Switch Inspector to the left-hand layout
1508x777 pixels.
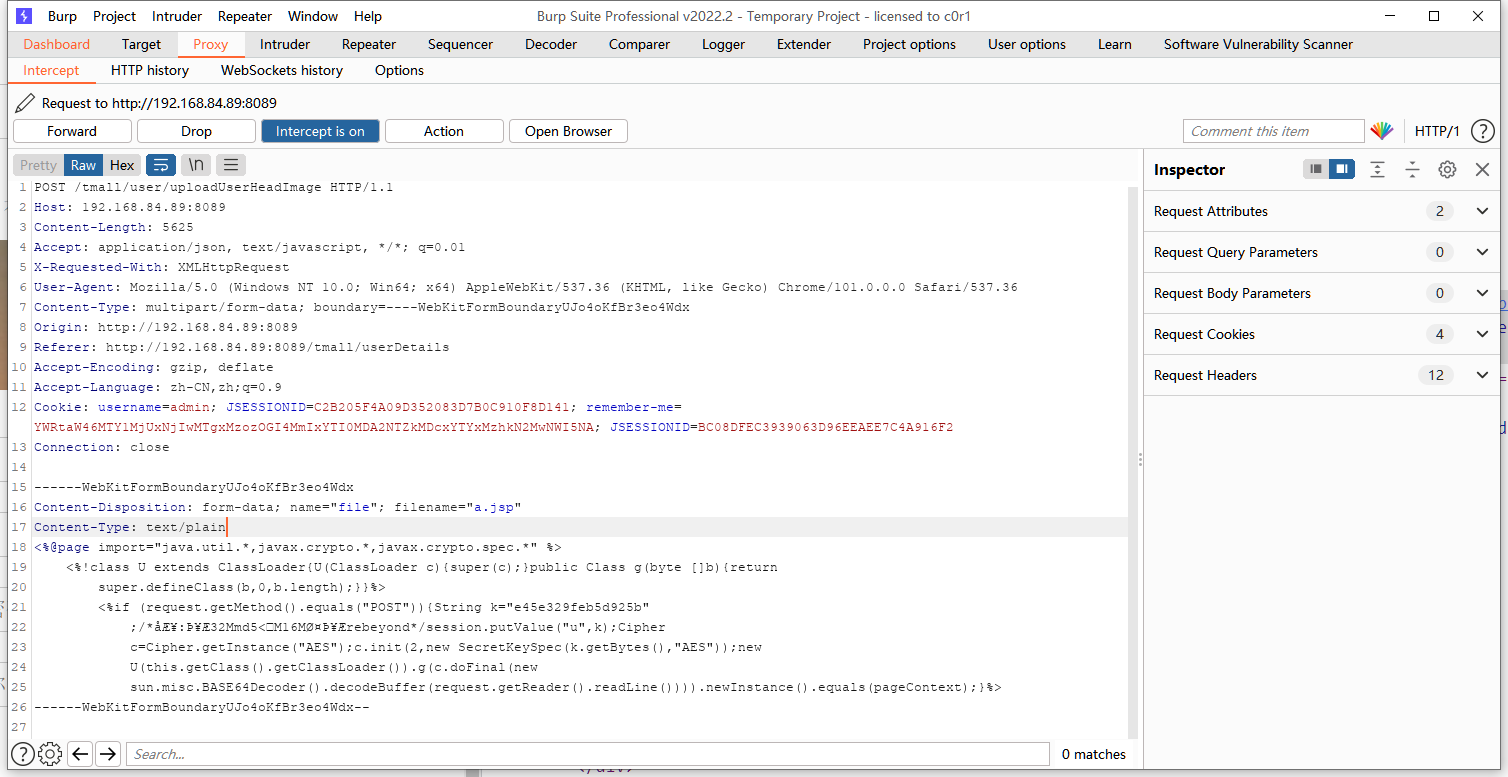coord(1316,170)
